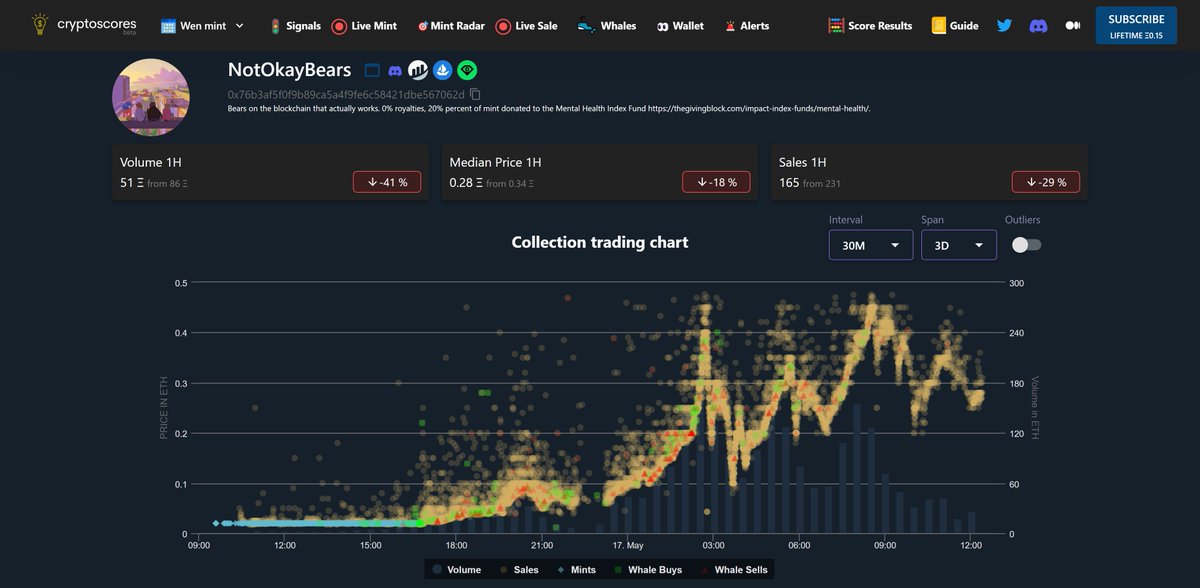The width and height of the screenshot is (1200, 588).
Task: Open the green eye LooksRare icon
Action: click(467, 70)
